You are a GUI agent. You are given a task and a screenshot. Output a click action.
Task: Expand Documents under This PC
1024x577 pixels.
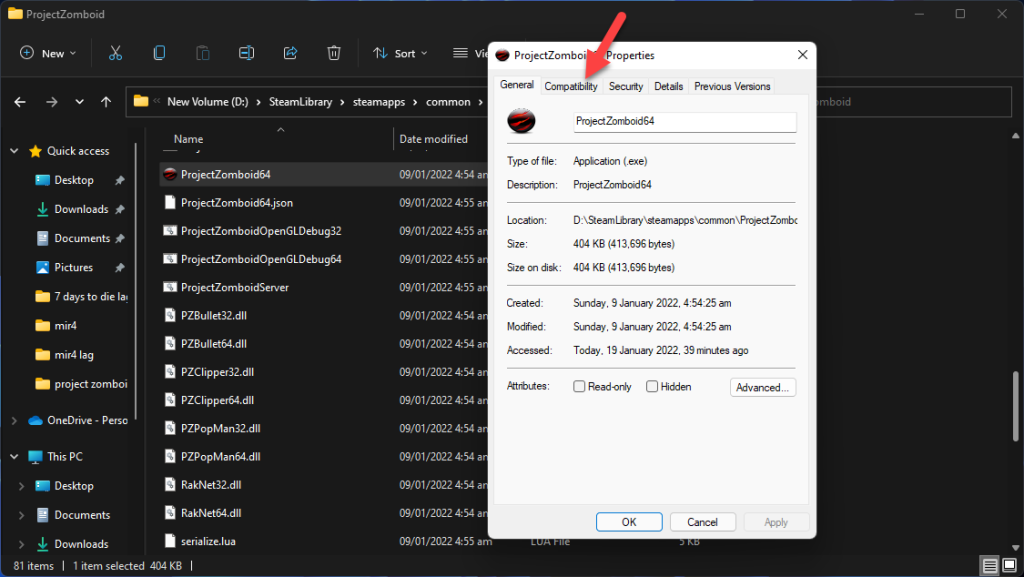(x=22, y=515)
